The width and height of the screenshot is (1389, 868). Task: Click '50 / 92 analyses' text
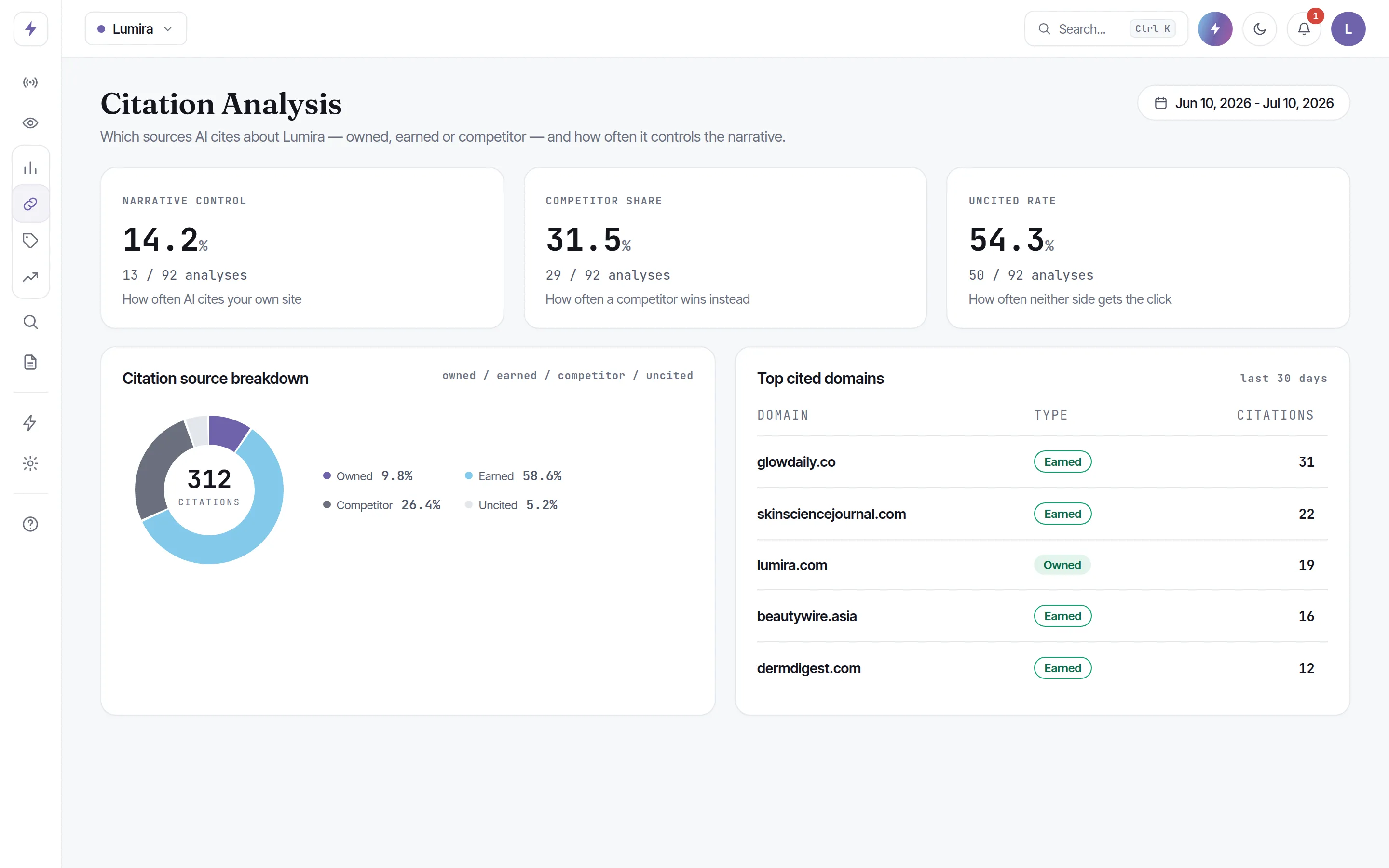pos(1031,275)
